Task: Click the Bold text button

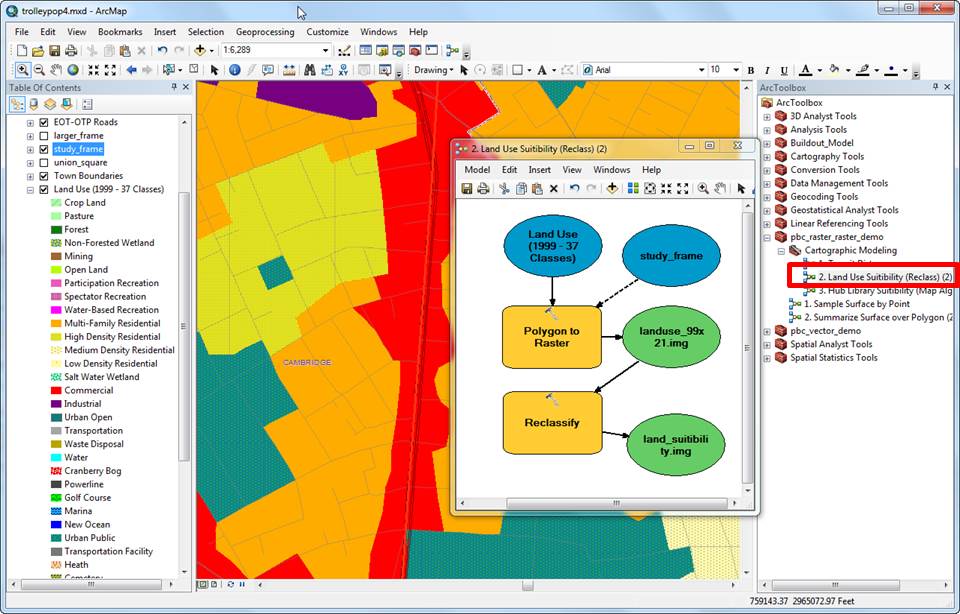Action: 751,70
